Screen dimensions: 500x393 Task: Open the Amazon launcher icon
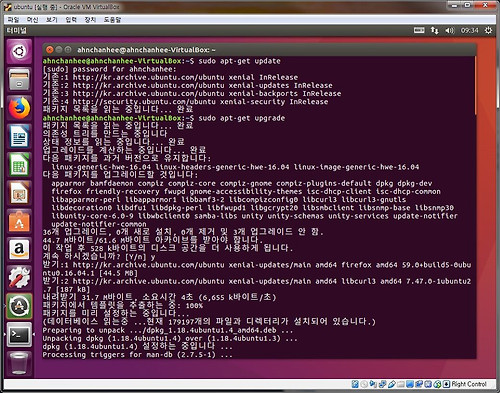(19, 249)
